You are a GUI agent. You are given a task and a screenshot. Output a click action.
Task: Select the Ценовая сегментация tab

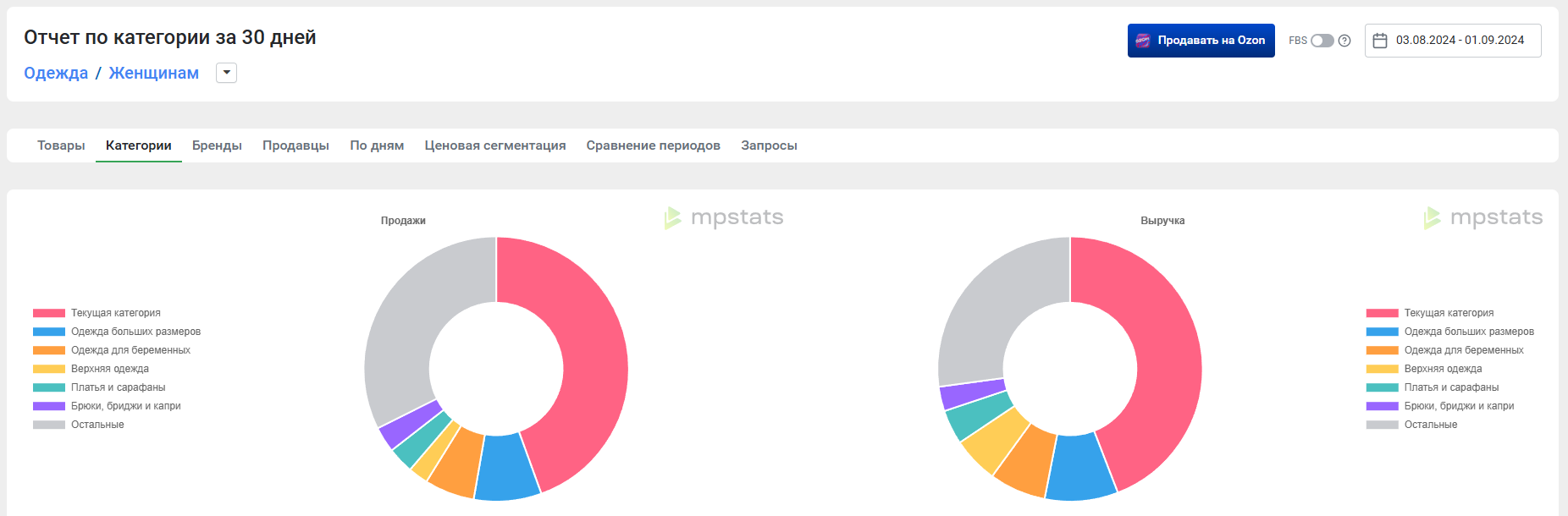click(x=495, y=145)
